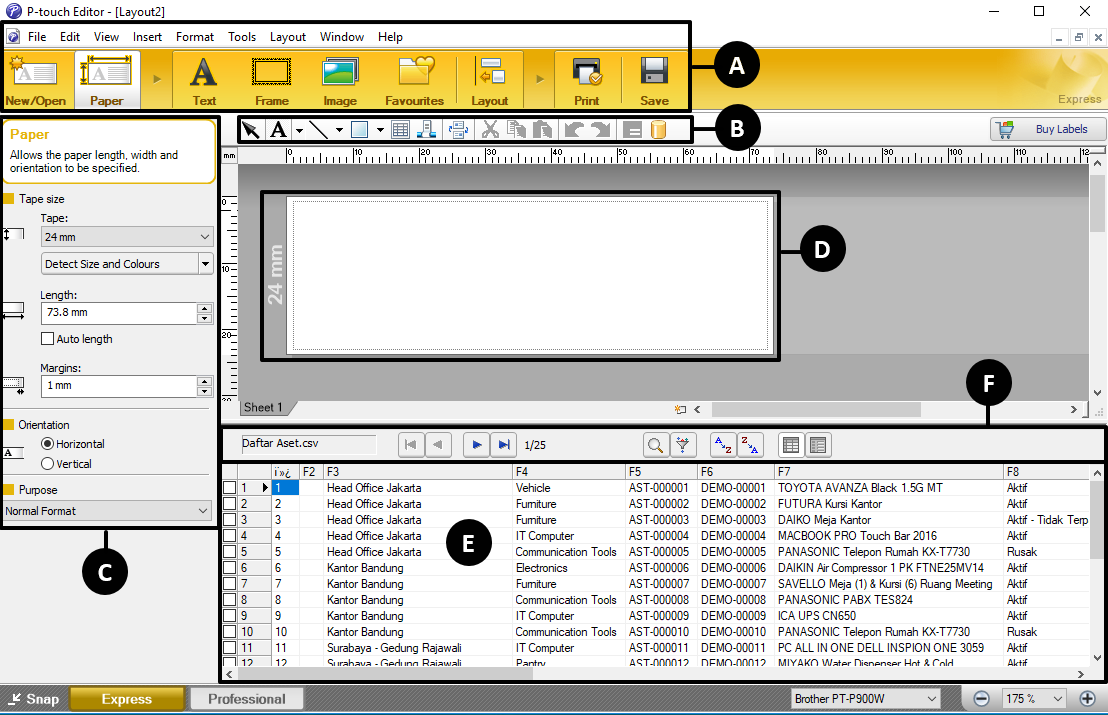
Task: Click the Save icon
Action: click(654, 80)
